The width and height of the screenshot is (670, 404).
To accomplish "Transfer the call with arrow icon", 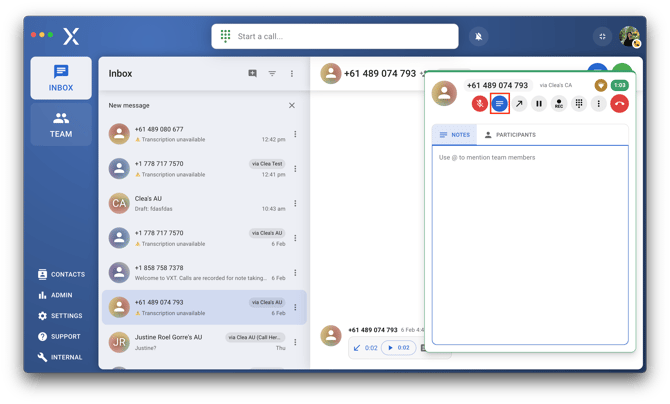I will click(x=519, y=104).
